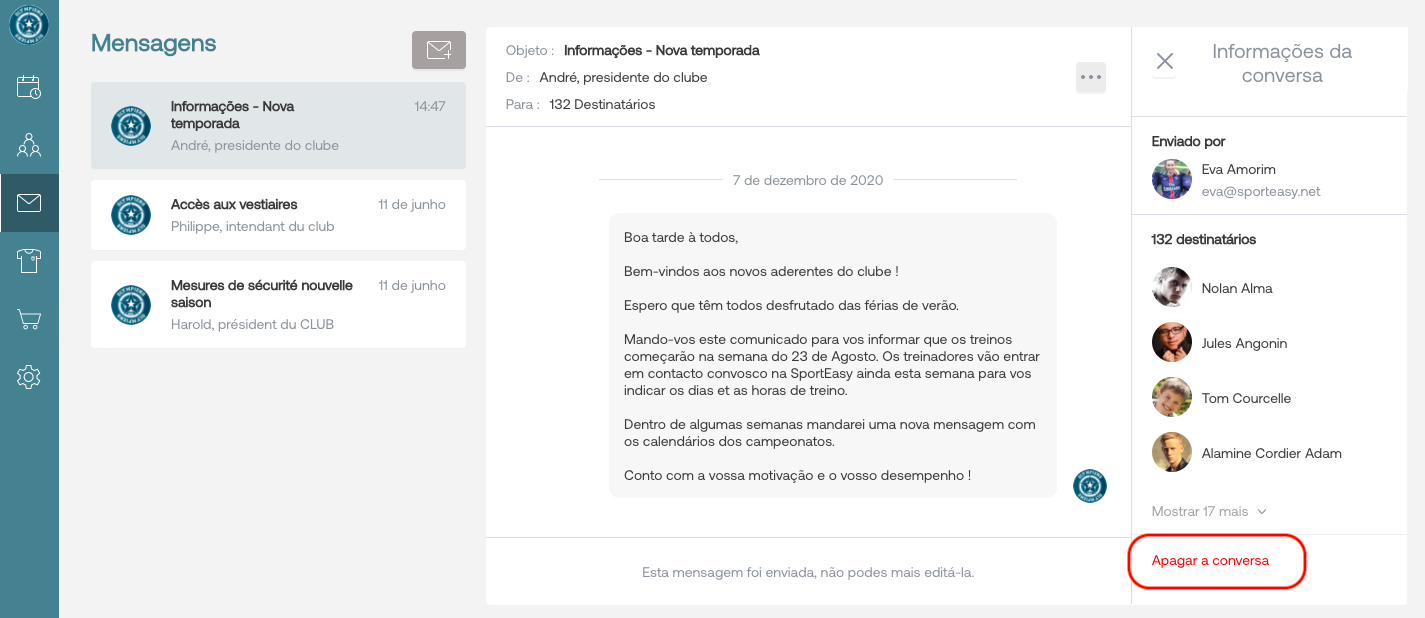Click 'Apagar a conversa' link

(x=1210, y=561)
